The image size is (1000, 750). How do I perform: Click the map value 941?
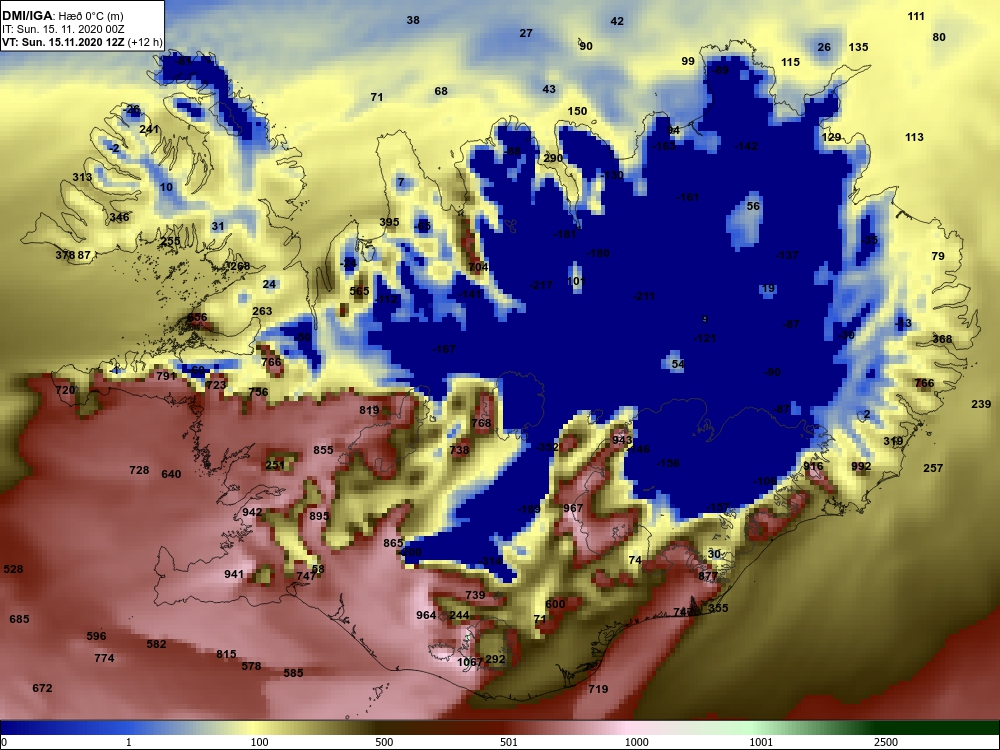(x=234, y=574)
